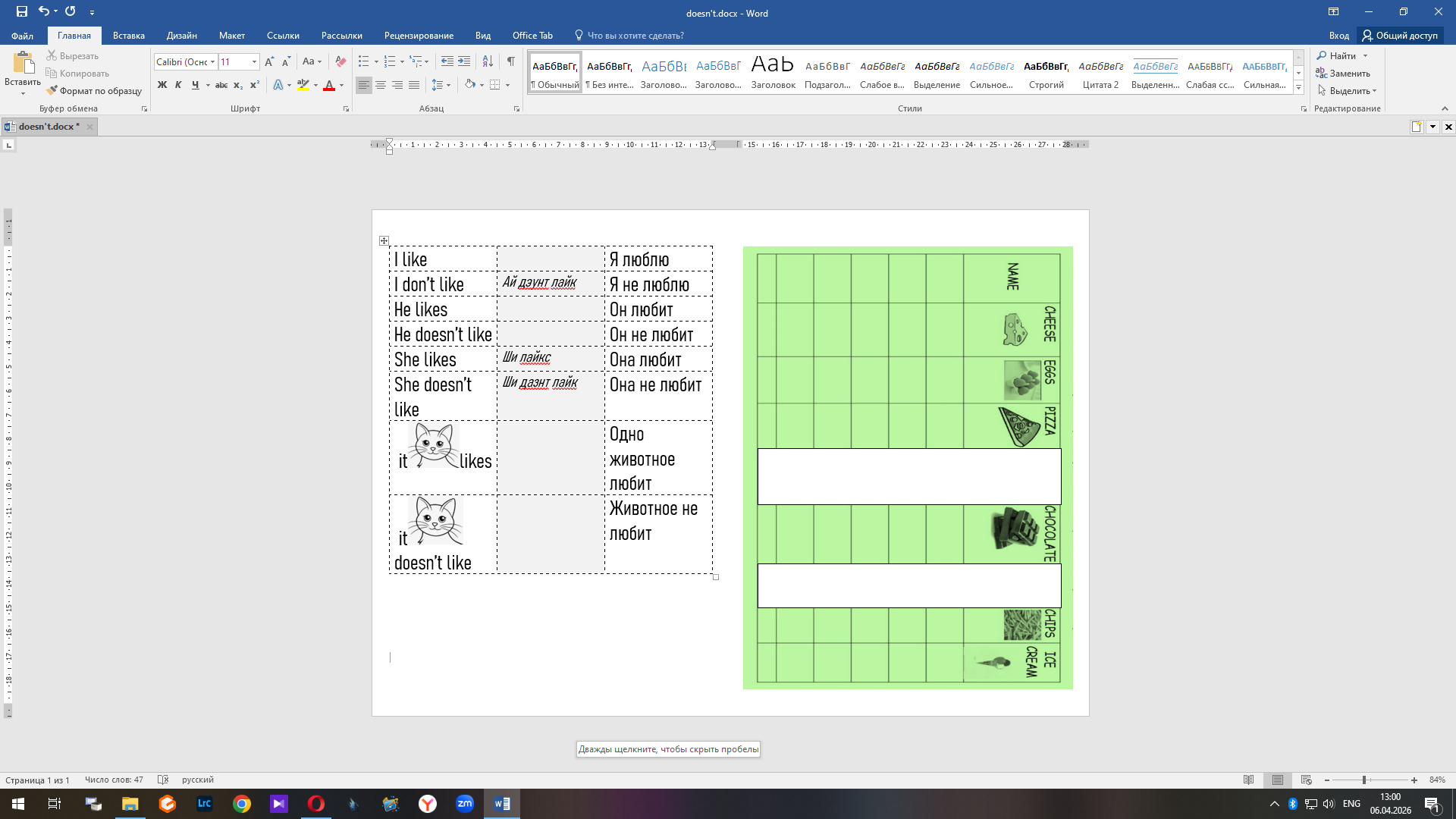Click the Найти button
This screenshot has height=819, width=1456.
pos(1342,56)
